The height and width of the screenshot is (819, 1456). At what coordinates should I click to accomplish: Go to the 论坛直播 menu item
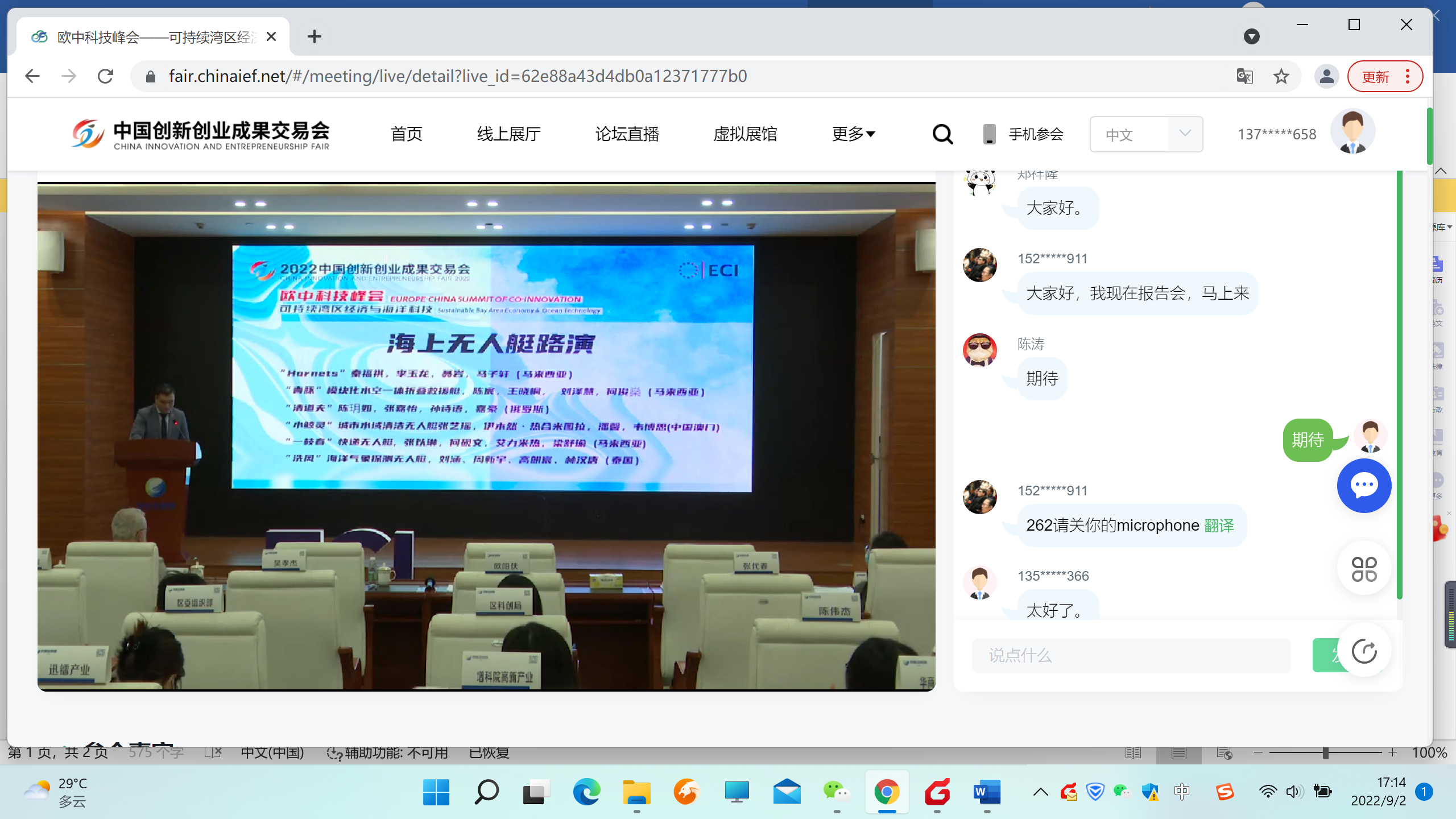pyautogui.click(x=627, y=134)
